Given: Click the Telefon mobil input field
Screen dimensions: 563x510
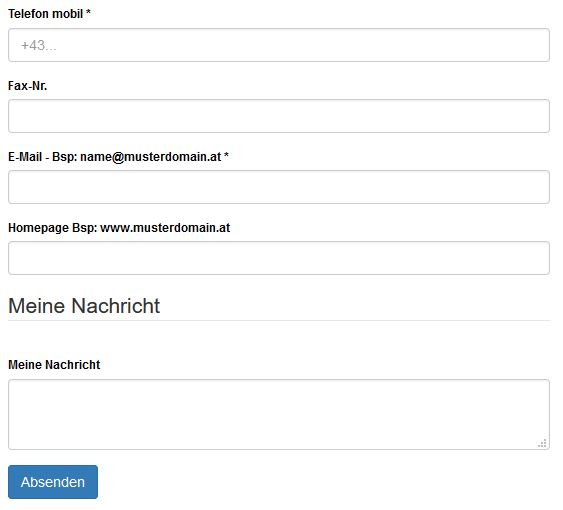Looking at the screenshot, I should click(x=279, y=45).
